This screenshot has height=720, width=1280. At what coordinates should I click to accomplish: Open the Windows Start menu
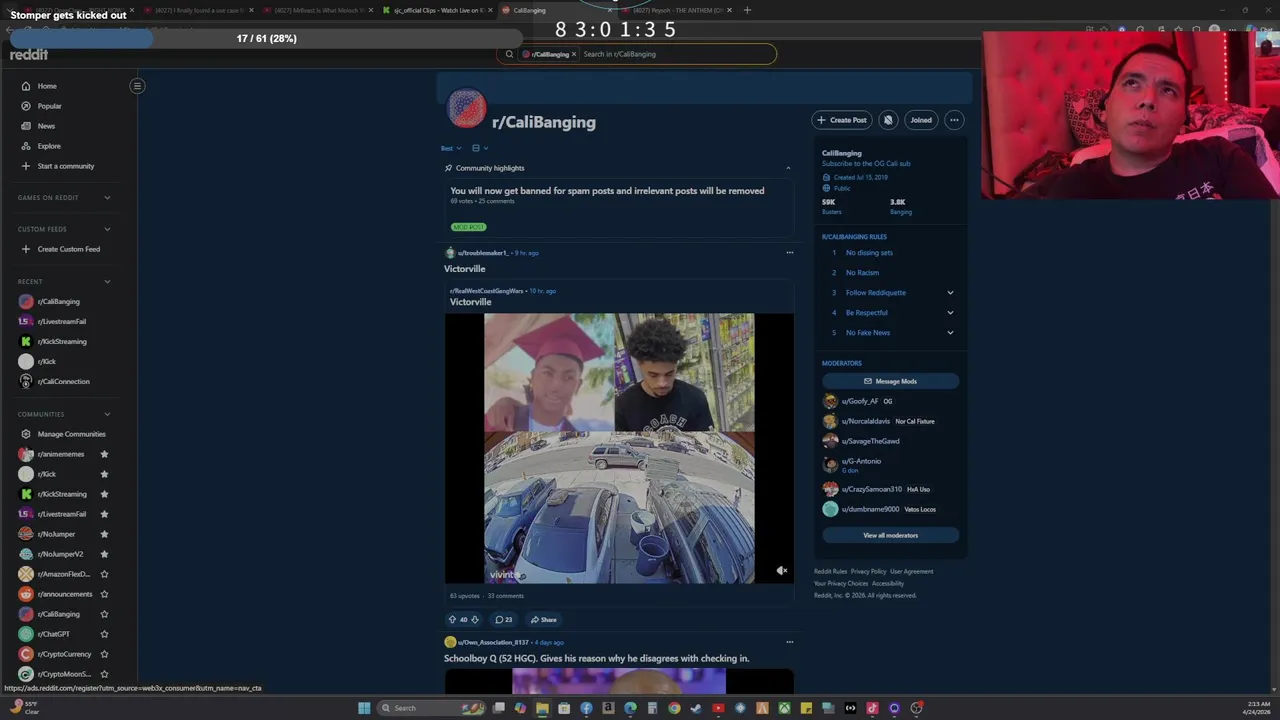[364, 708]
